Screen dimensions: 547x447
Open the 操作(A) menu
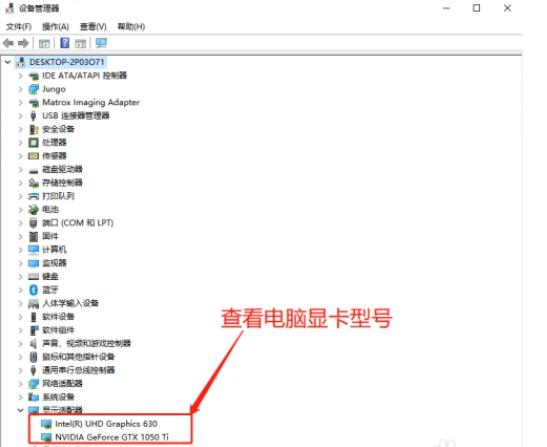click(x=55, y=27)
